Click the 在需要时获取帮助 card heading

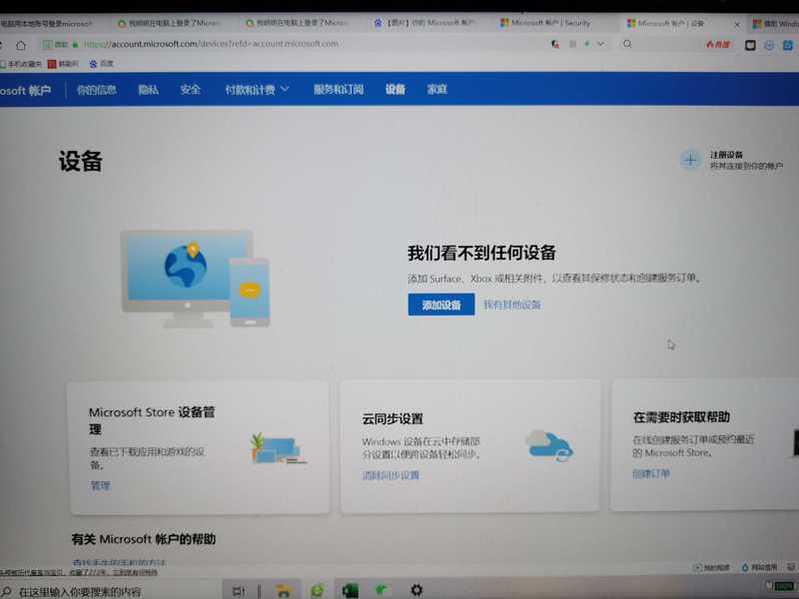pos(681,417)
